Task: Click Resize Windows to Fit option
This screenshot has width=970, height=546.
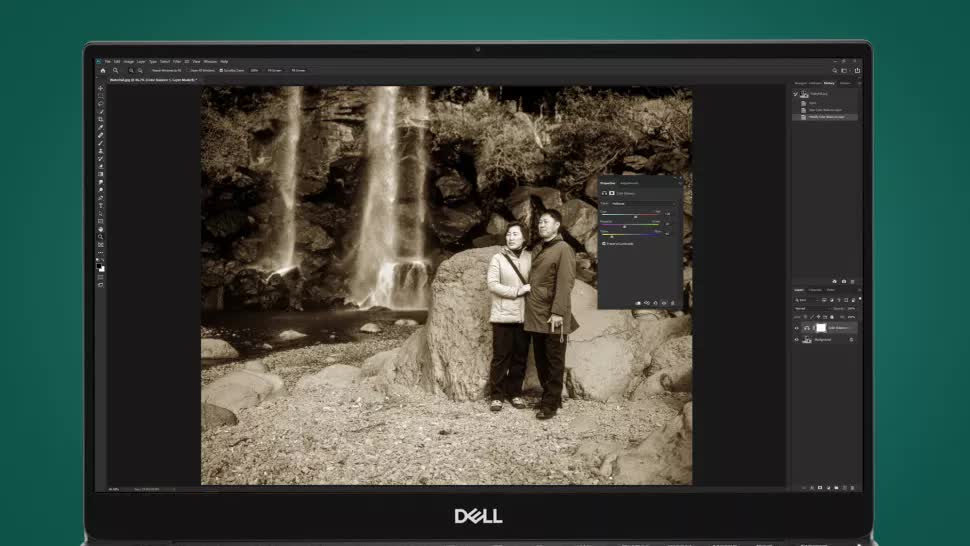Action: [x=166, y=70]
